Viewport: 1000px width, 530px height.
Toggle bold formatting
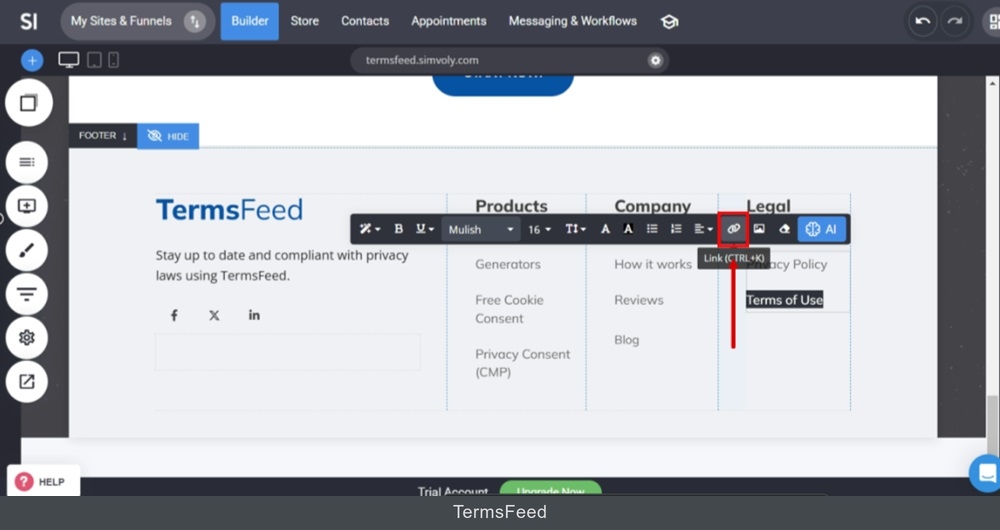tap(399, 229)
